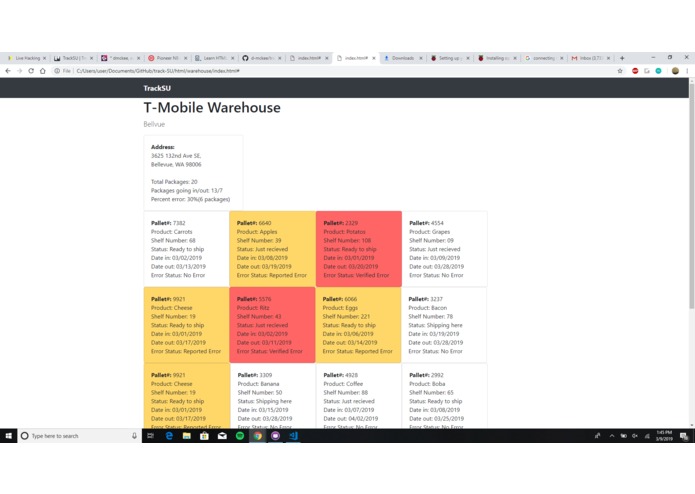Click the address bar URL field
Image resolution: width=695 pixels, height=494 pixels.
pyautogui.click(x=332, y=71)
